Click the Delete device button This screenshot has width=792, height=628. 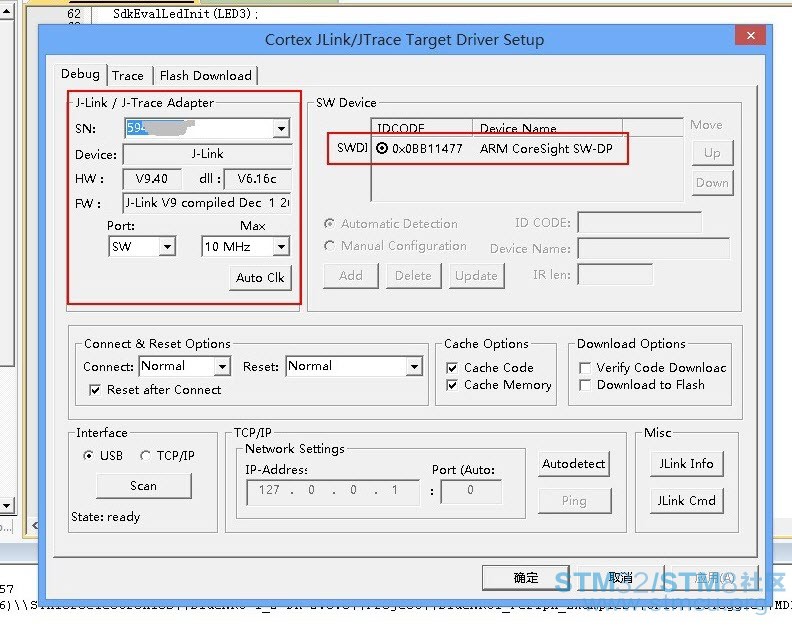click(x=413, y=276)
